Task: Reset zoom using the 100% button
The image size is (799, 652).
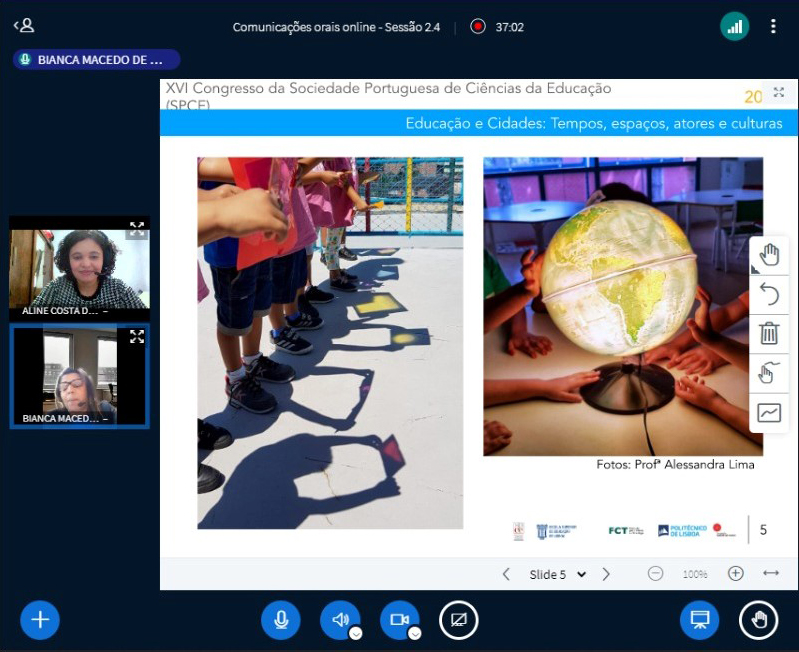Action: point(695,574)
